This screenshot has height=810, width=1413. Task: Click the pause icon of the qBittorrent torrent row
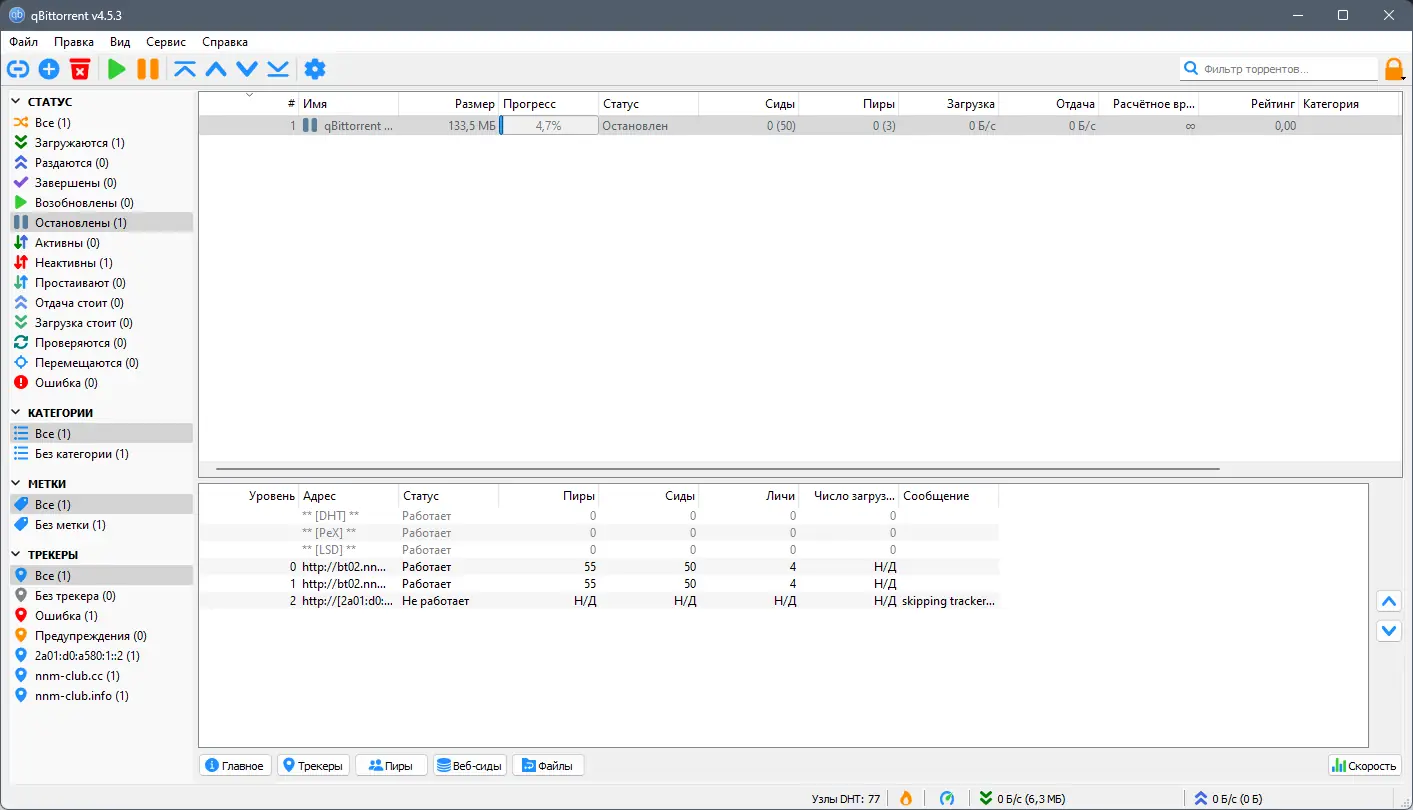click(310, 126)
